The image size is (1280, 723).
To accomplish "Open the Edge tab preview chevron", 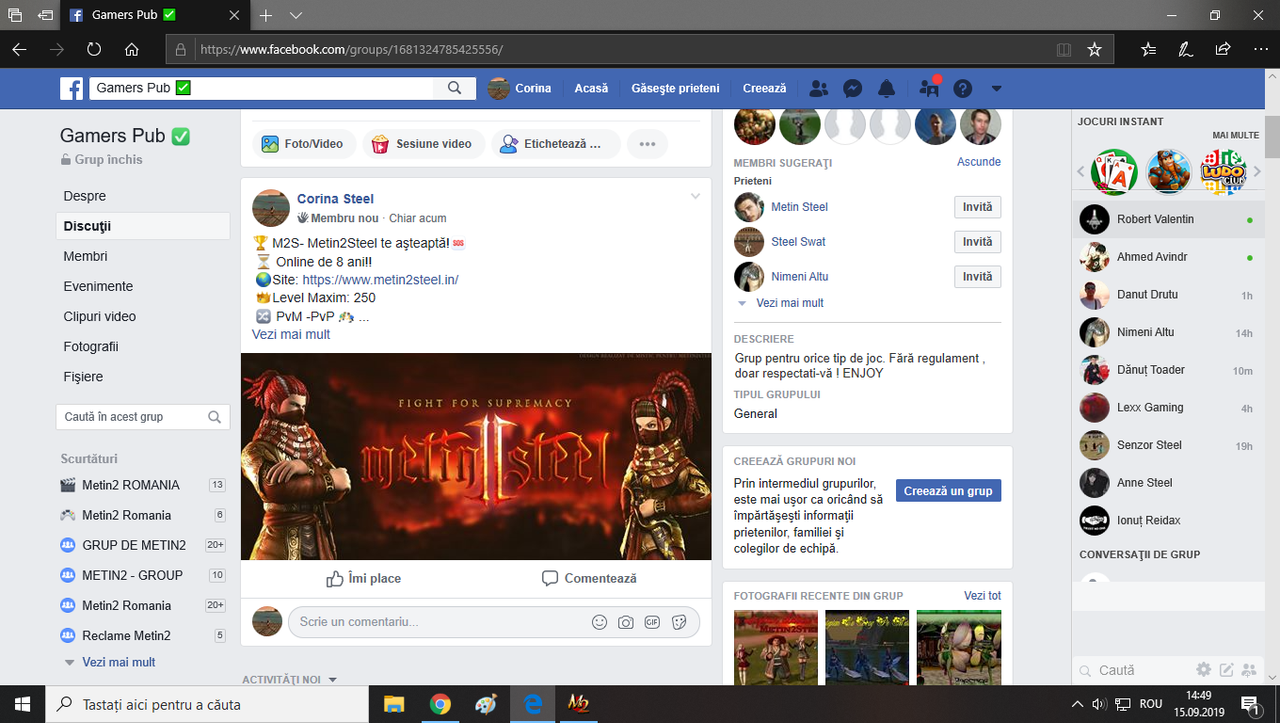I will click(x=296, y=16).
